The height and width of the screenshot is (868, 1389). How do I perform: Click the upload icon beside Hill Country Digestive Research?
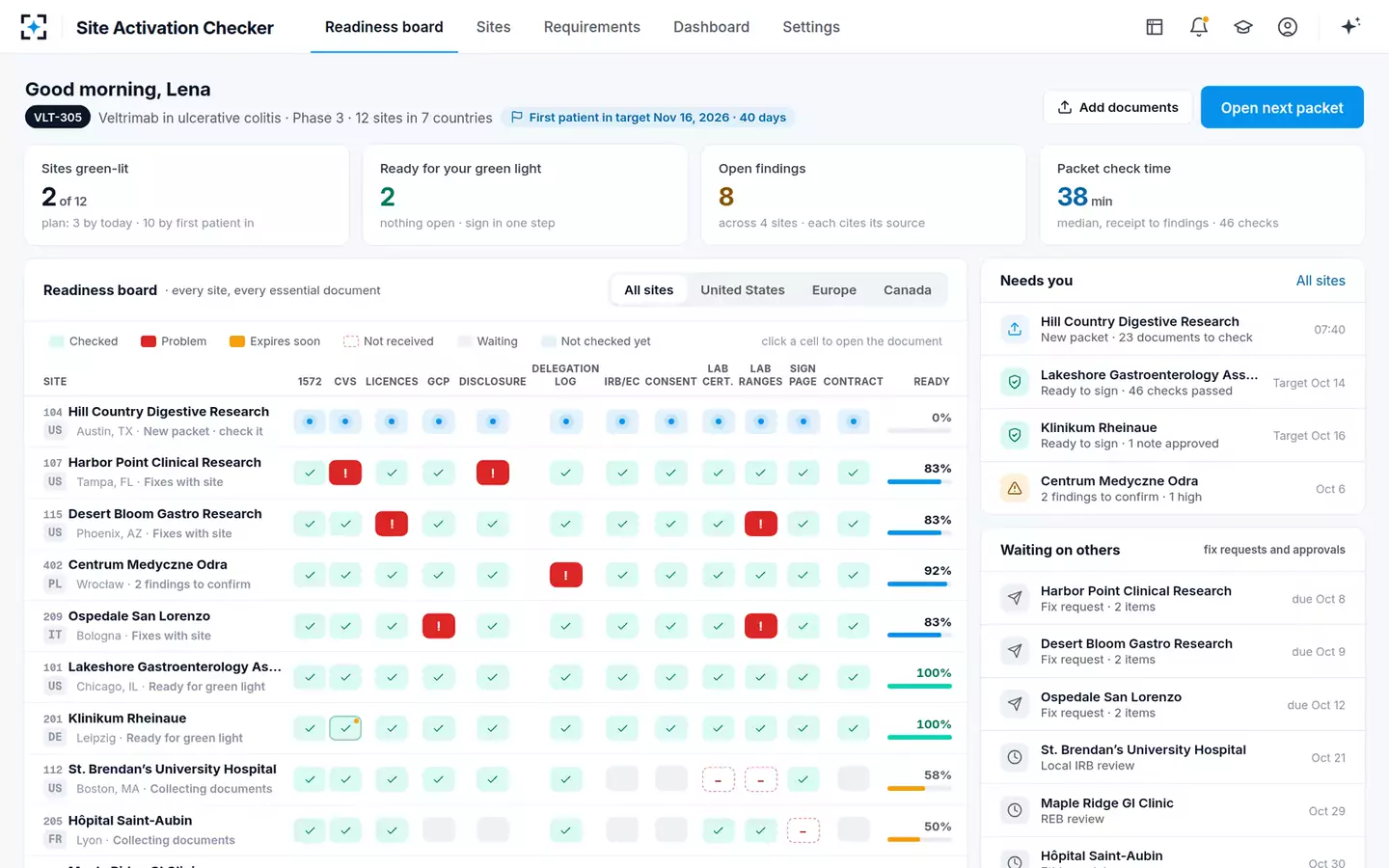[1015, 329]
